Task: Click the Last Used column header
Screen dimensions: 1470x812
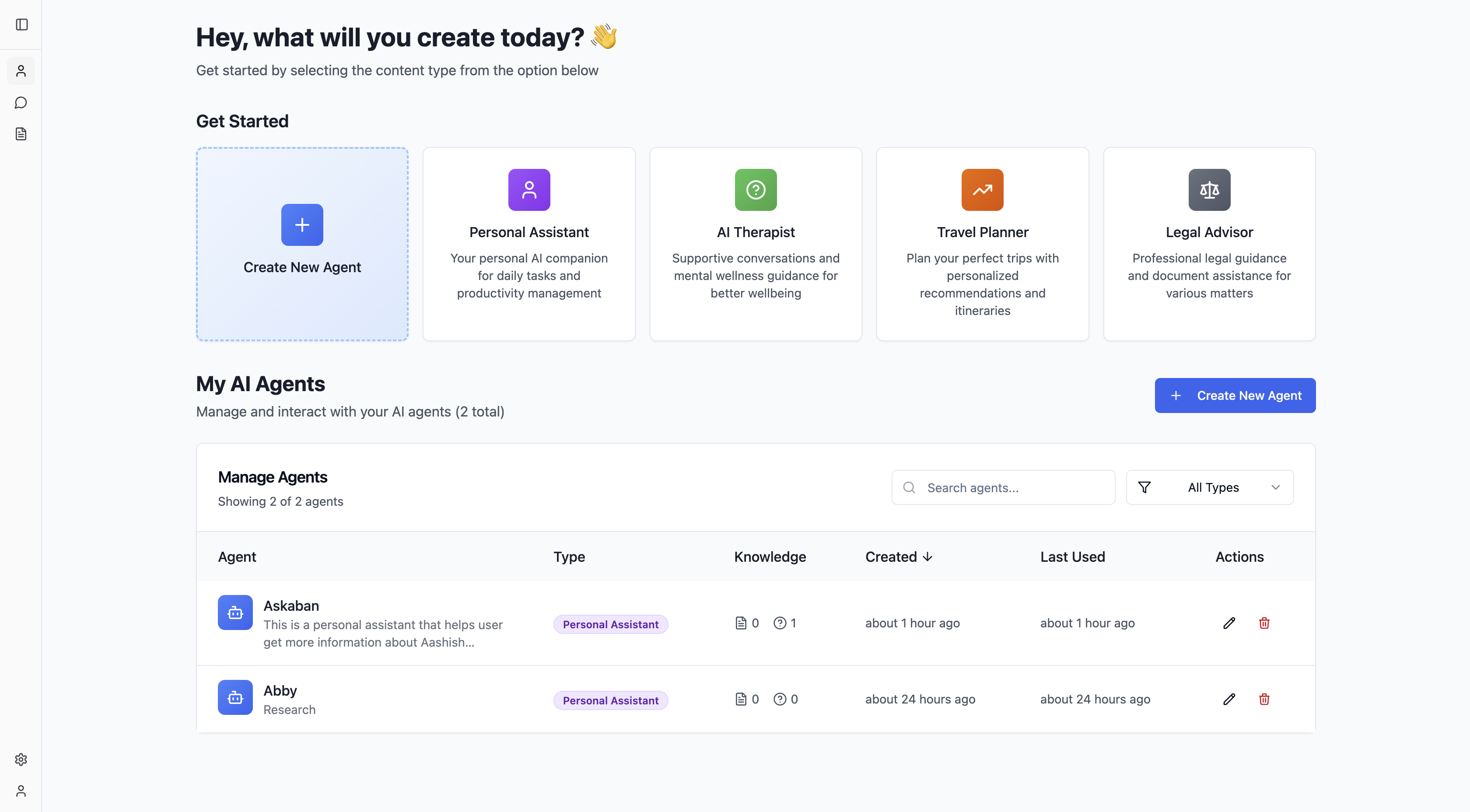Action: click(1072, 557)
